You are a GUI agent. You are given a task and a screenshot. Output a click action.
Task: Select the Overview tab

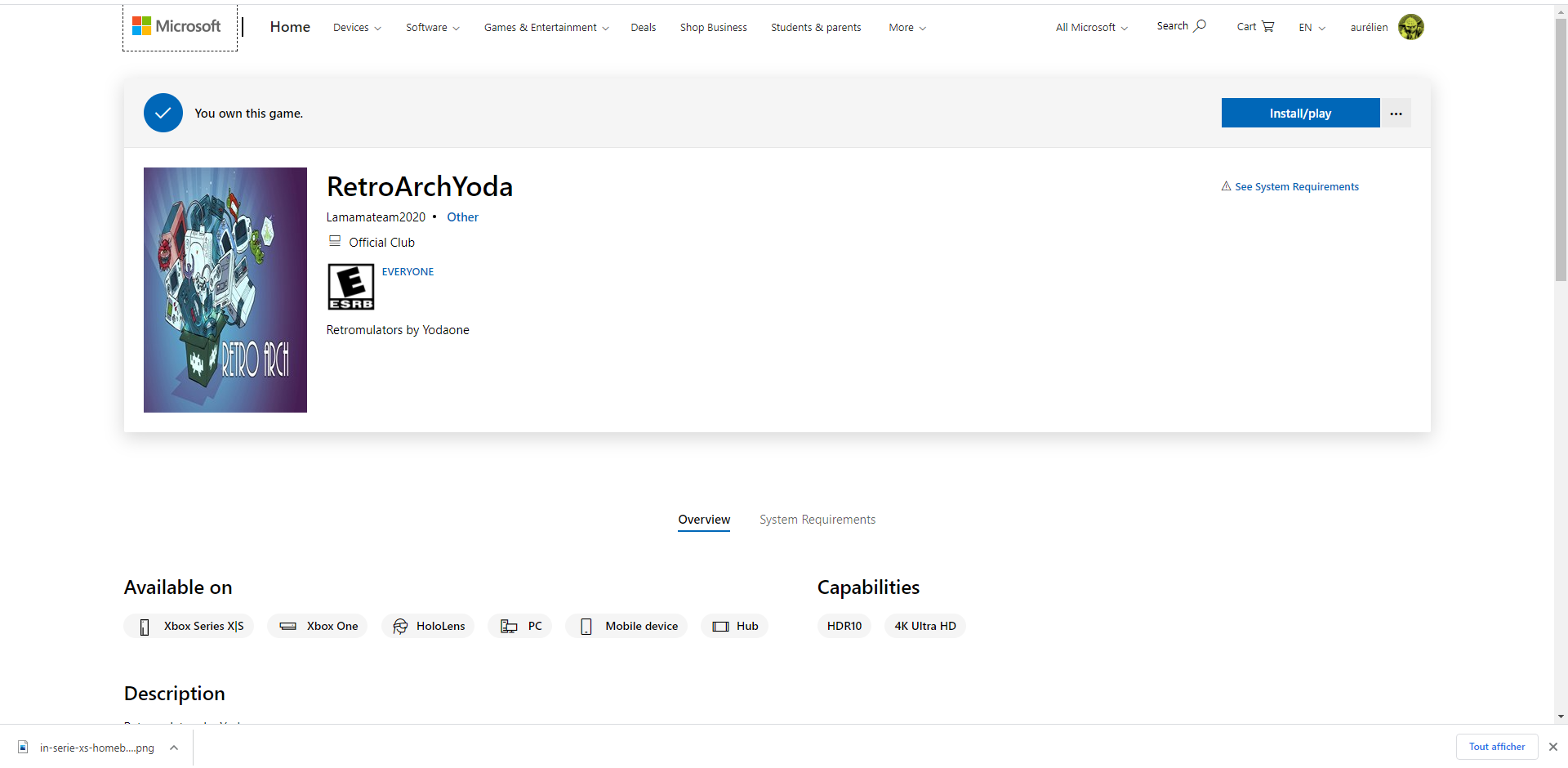pos(704,520)
